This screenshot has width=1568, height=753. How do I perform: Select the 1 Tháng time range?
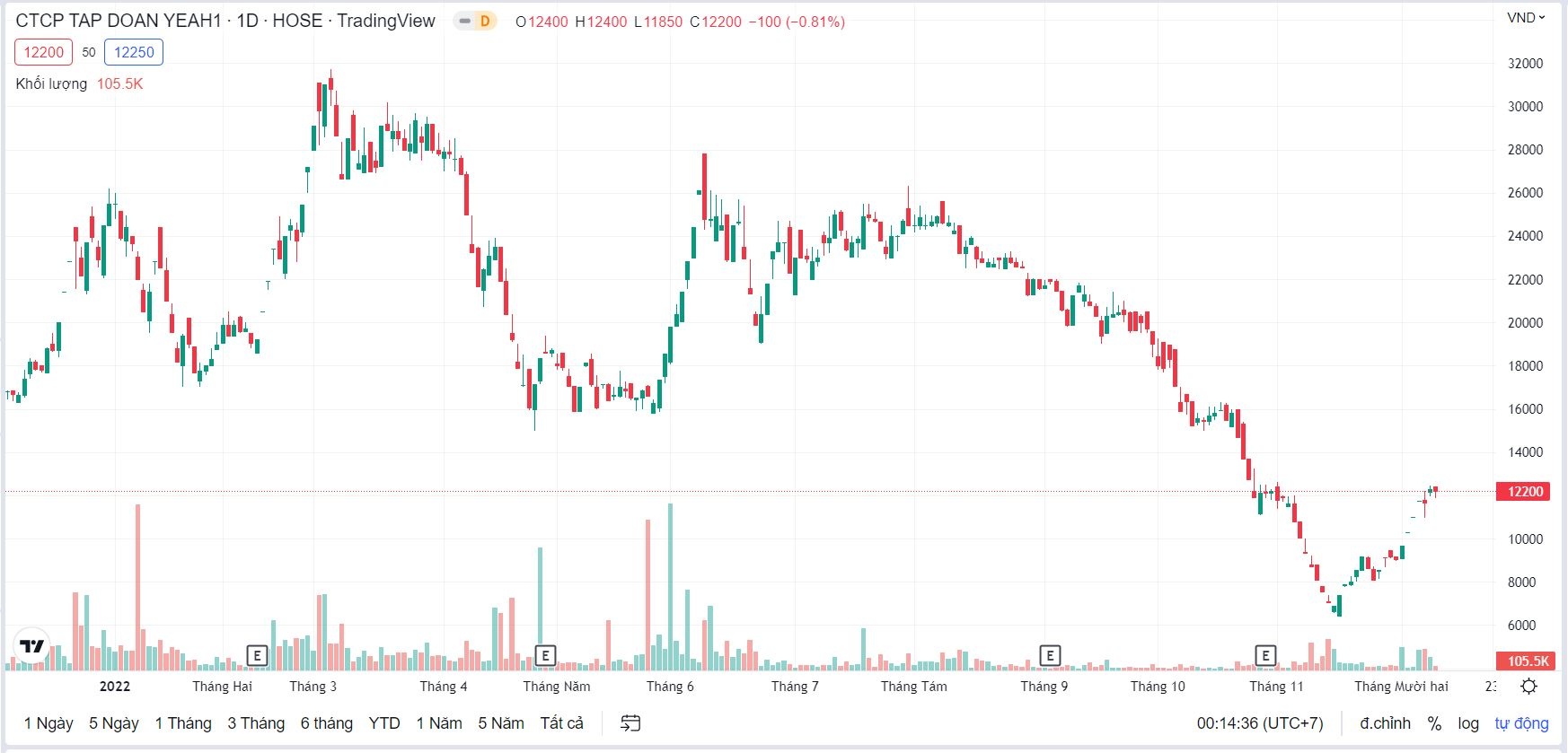[183, 723]
